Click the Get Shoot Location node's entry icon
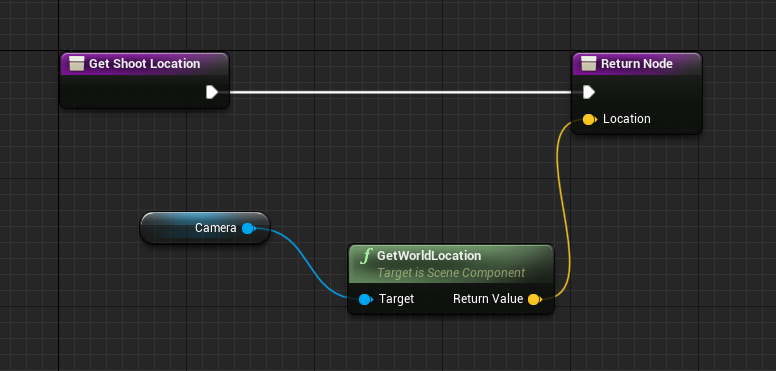The height and width of the screenshot is (371, 776). [x=77, y=64]
